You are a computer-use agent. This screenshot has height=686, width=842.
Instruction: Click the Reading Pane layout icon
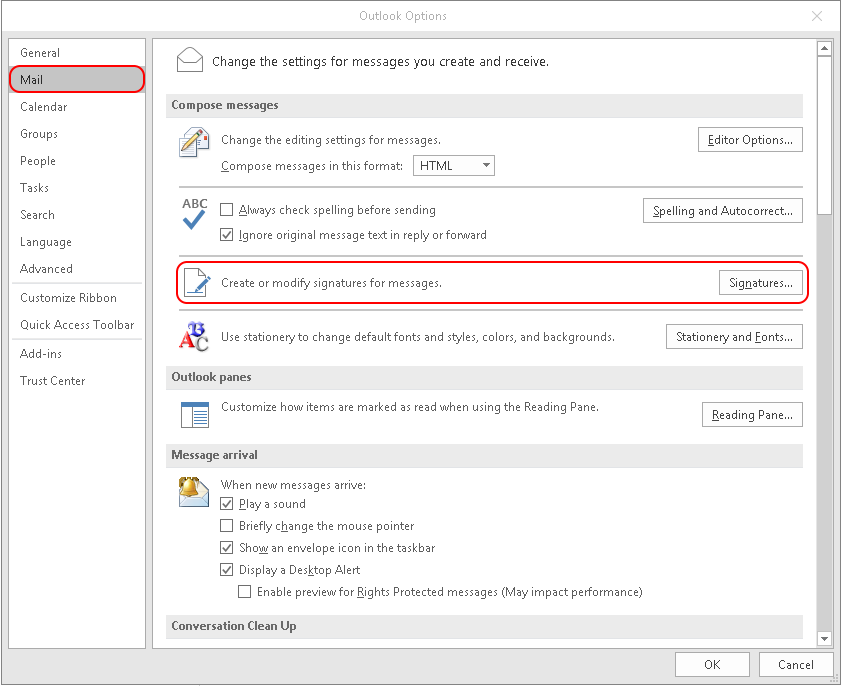click(x=194, y=415)
